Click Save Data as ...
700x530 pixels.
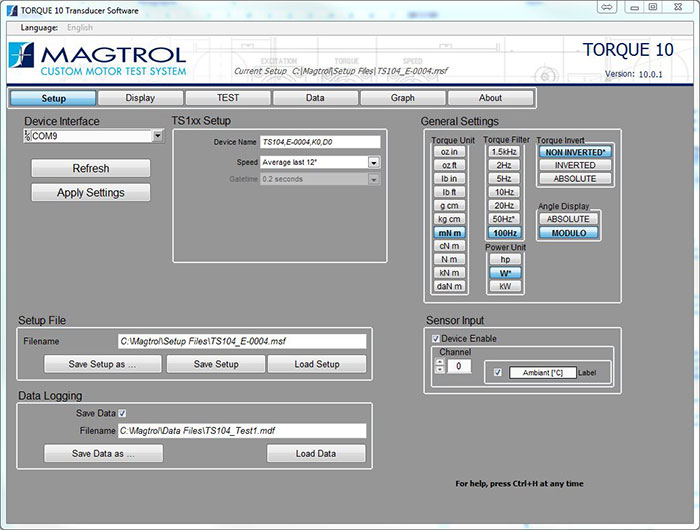click(103, 454)
